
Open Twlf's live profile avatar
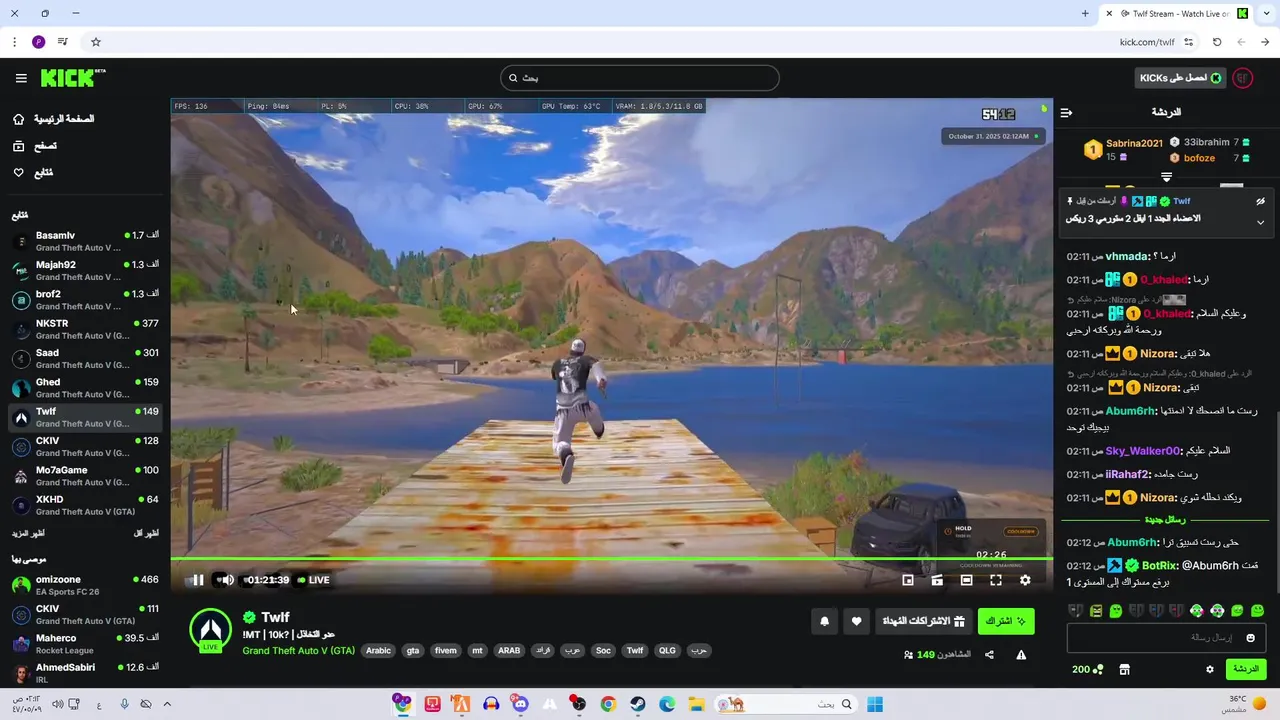[210, 630]
